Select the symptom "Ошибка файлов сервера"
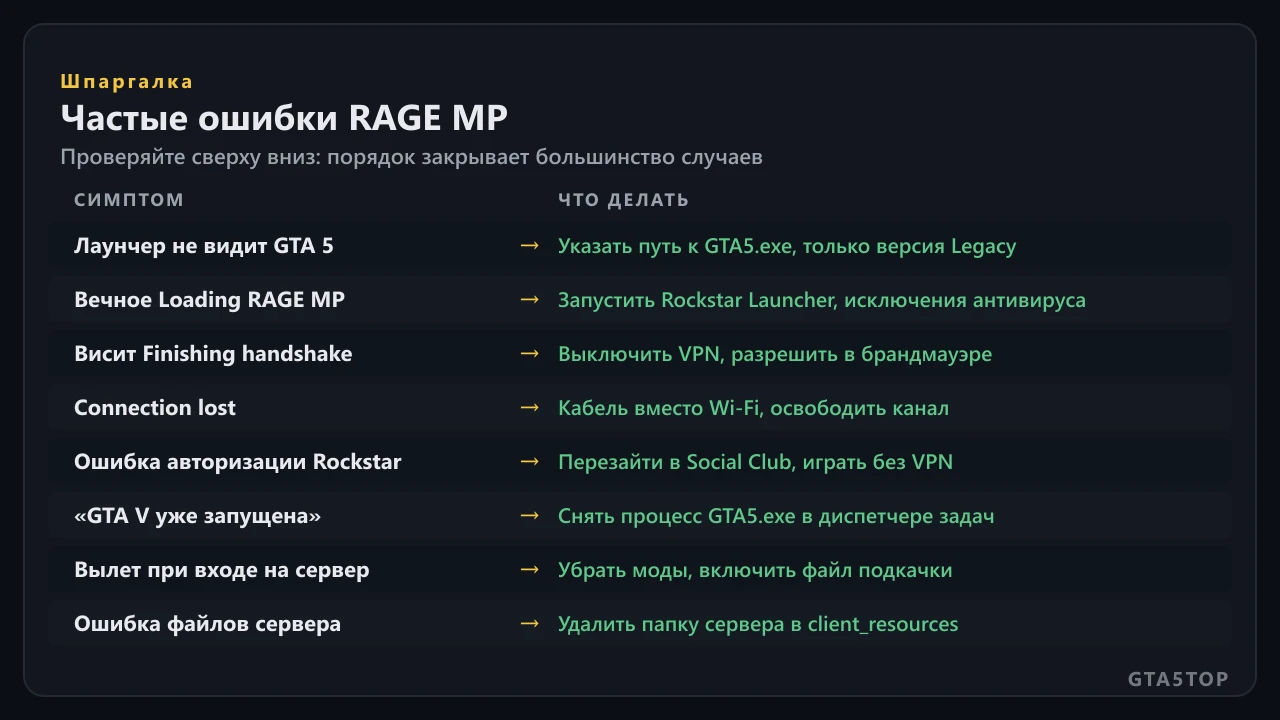This screenshot has width=1280, height=720. pos(207,624)
